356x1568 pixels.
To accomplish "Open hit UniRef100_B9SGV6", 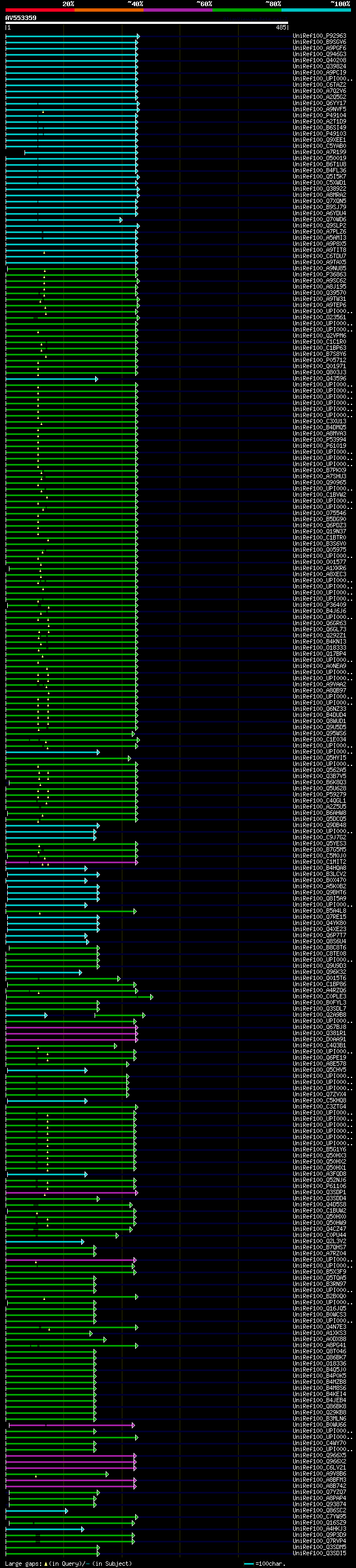I will pyautogui.click(x=319, y=42).
